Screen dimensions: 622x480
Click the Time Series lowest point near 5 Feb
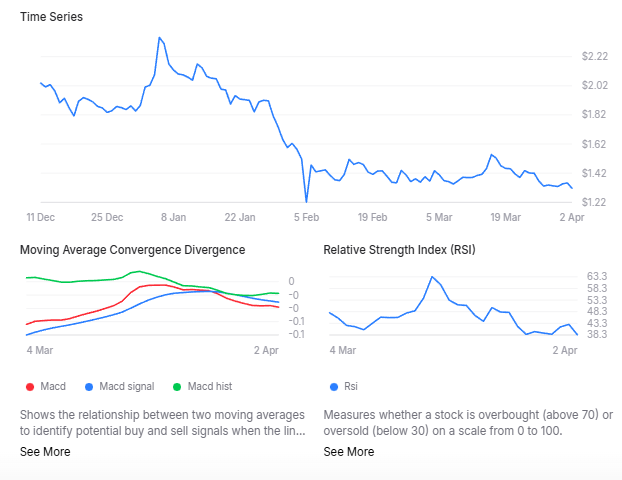click(307, 202)
